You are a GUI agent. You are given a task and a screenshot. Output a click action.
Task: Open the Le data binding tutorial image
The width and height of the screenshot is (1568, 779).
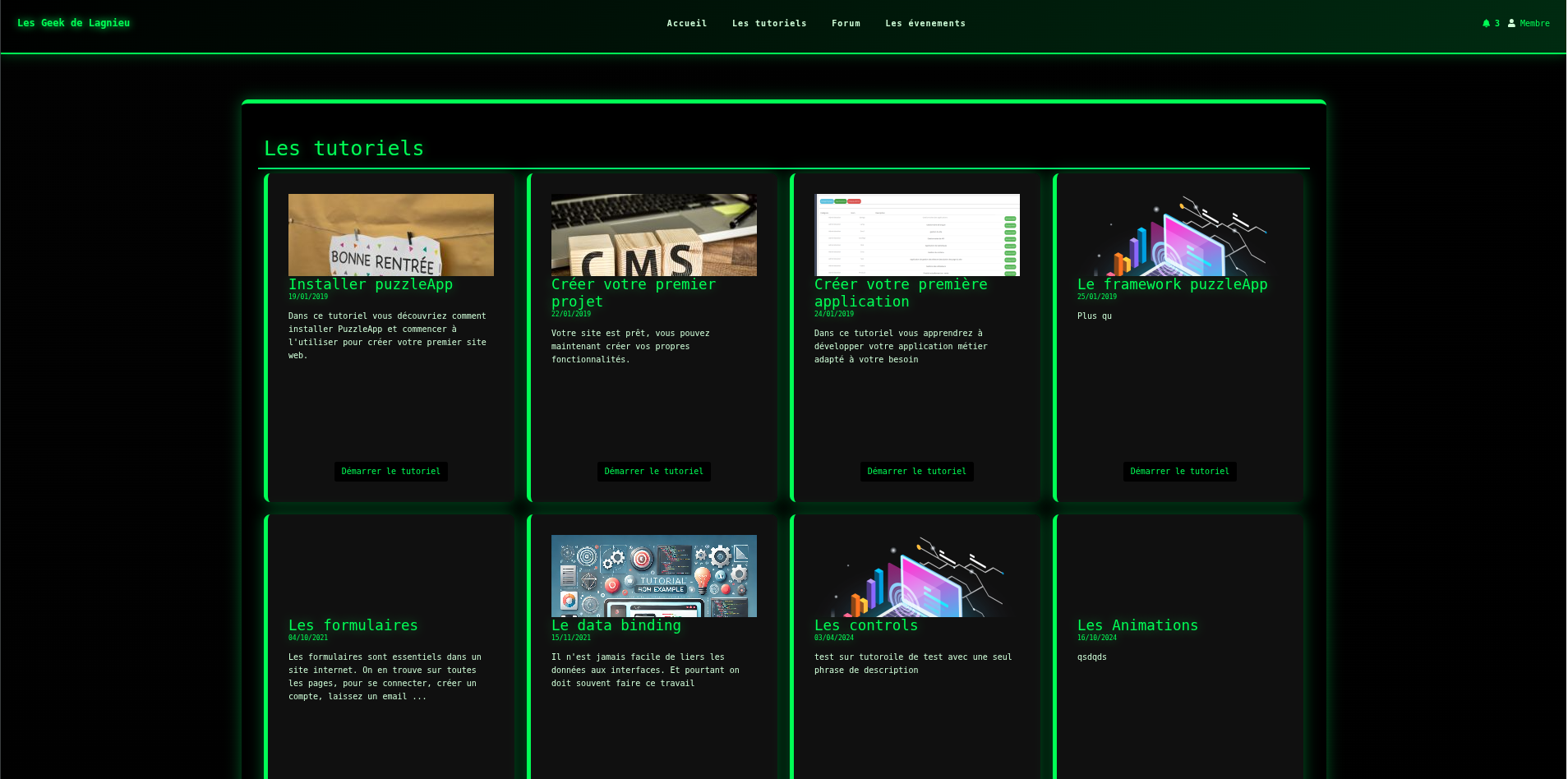click(x=653, y=576)
